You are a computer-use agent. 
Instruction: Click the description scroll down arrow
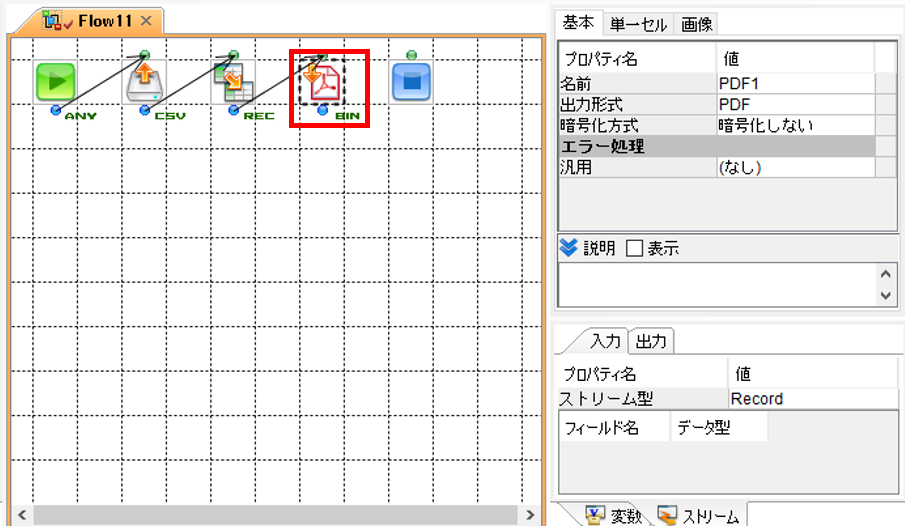[886, 296]
